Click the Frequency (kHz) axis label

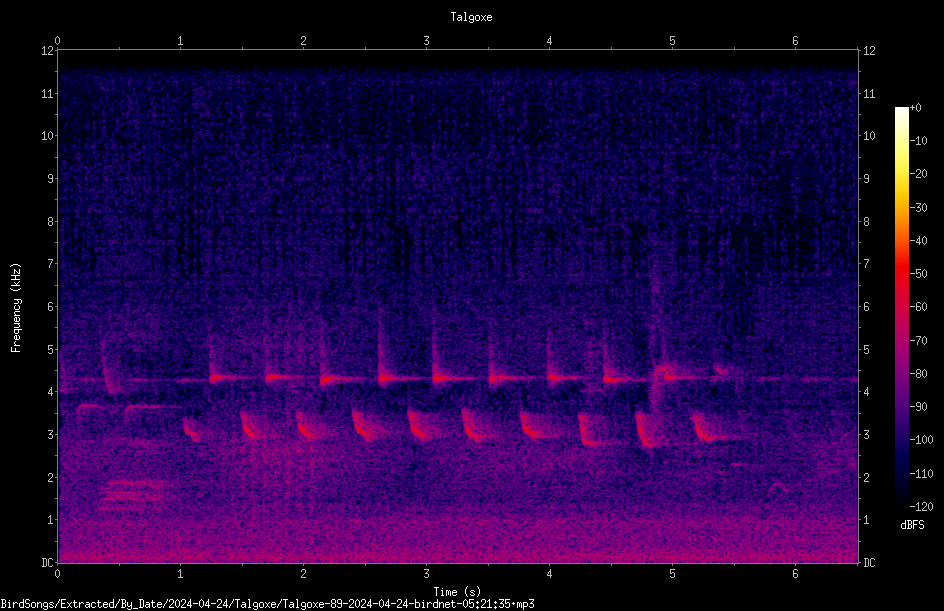16,308
